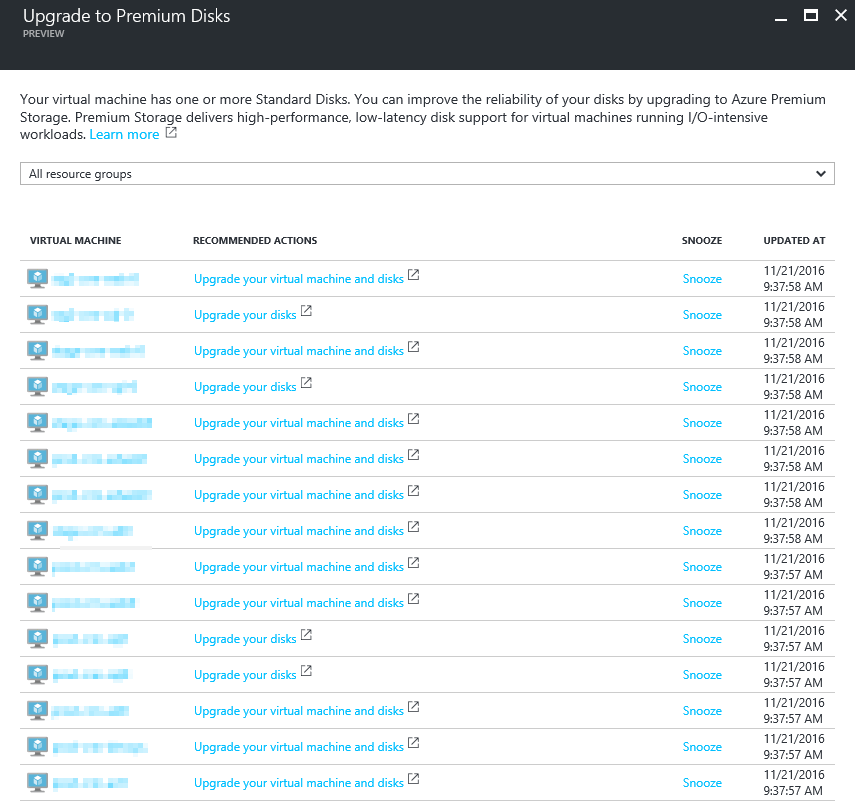
Task: Click the RECOMMENDED ACTIONS column header
Action: tap(255, 241)
